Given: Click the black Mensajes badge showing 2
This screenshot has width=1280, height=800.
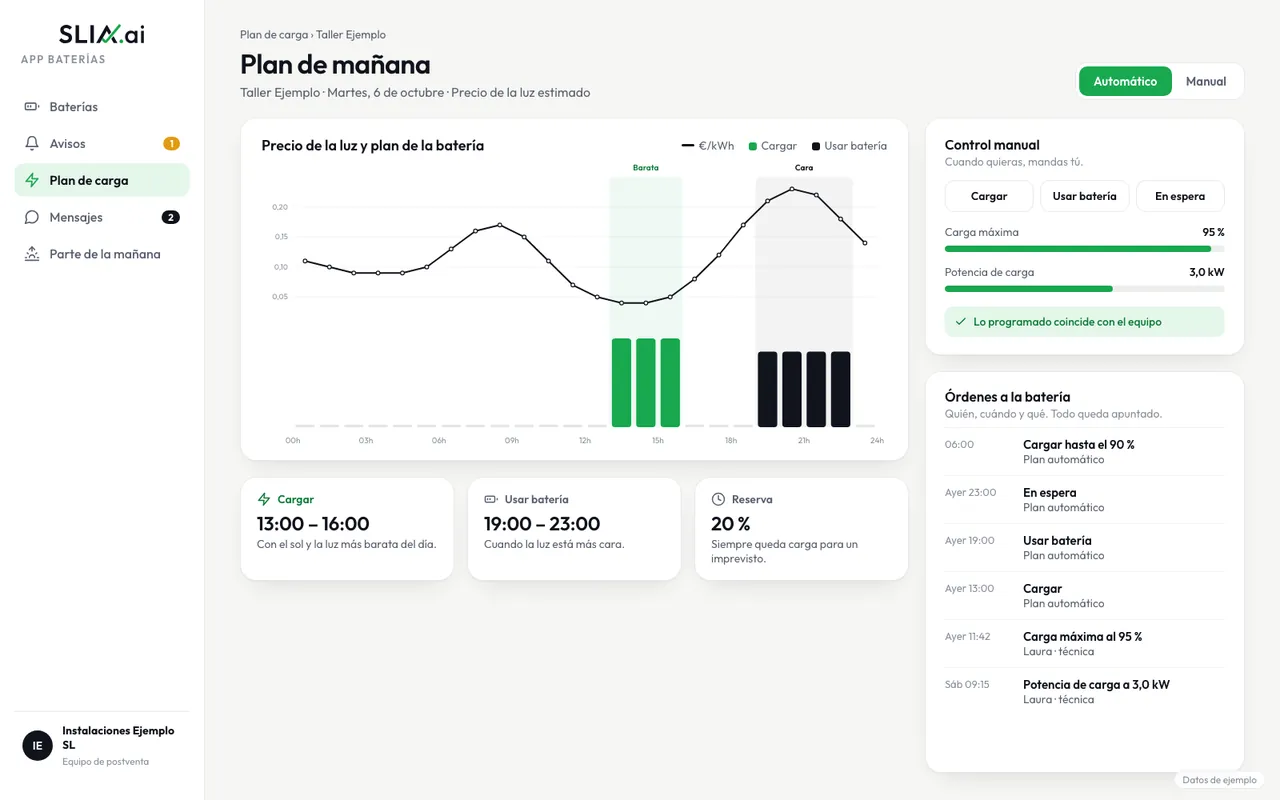Looking at the screenshot, I should point(171,217).
